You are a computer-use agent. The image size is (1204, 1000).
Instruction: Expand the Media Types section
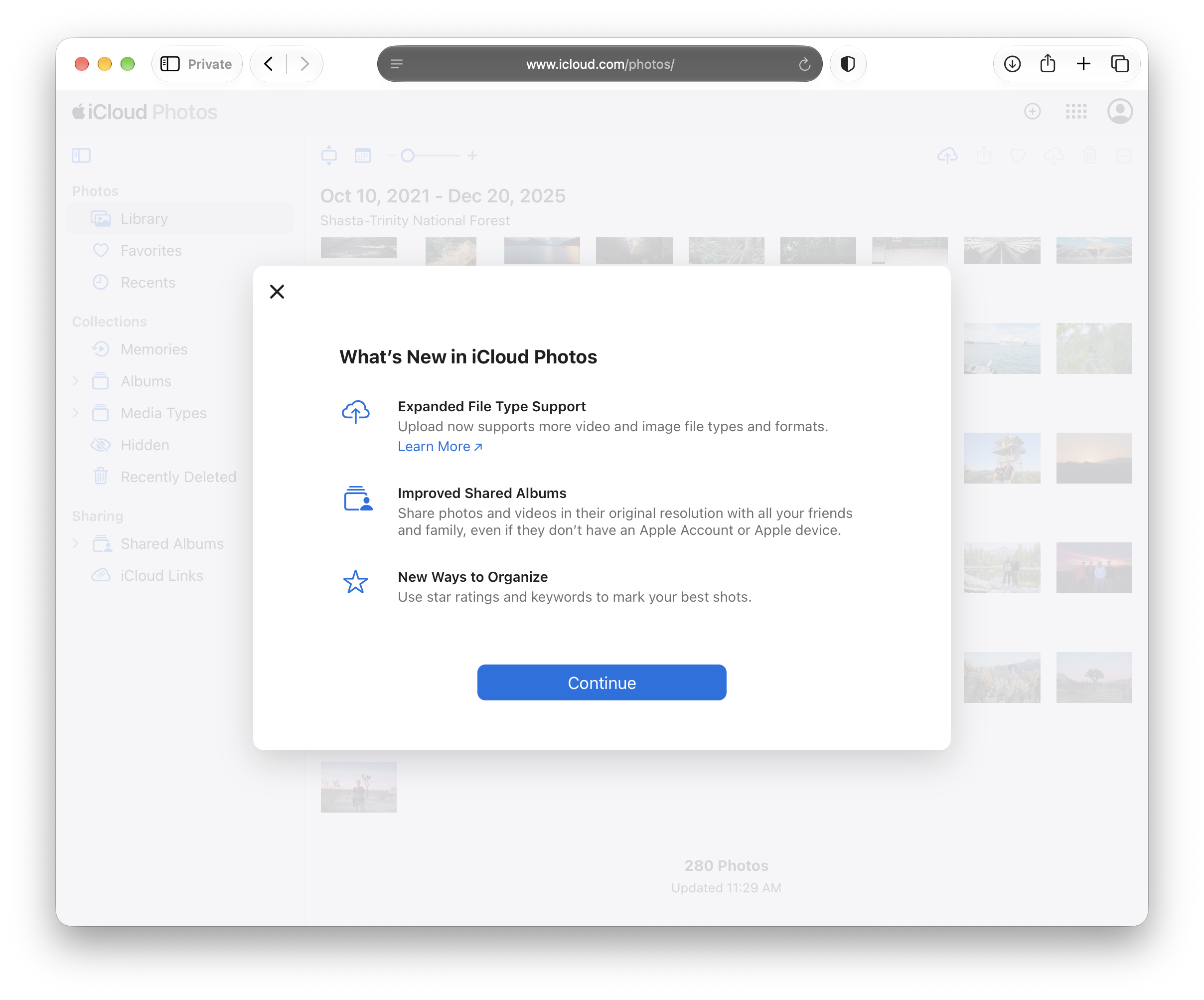76,413
